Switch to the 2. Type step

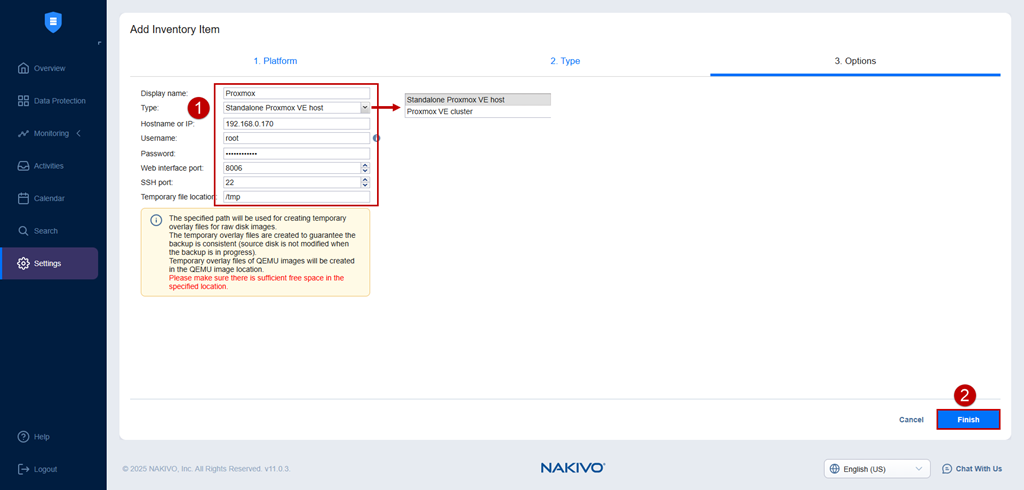tap(565, 61)
